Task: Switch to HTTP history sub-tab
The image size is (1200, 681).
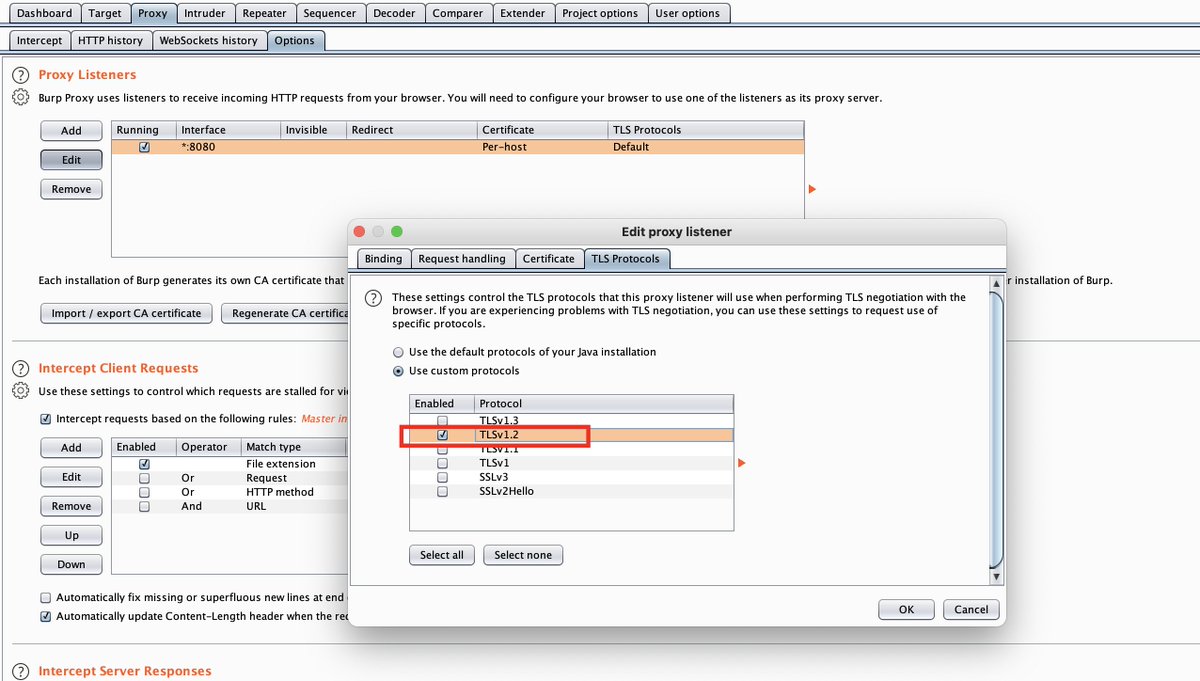Action: [111, 40]
